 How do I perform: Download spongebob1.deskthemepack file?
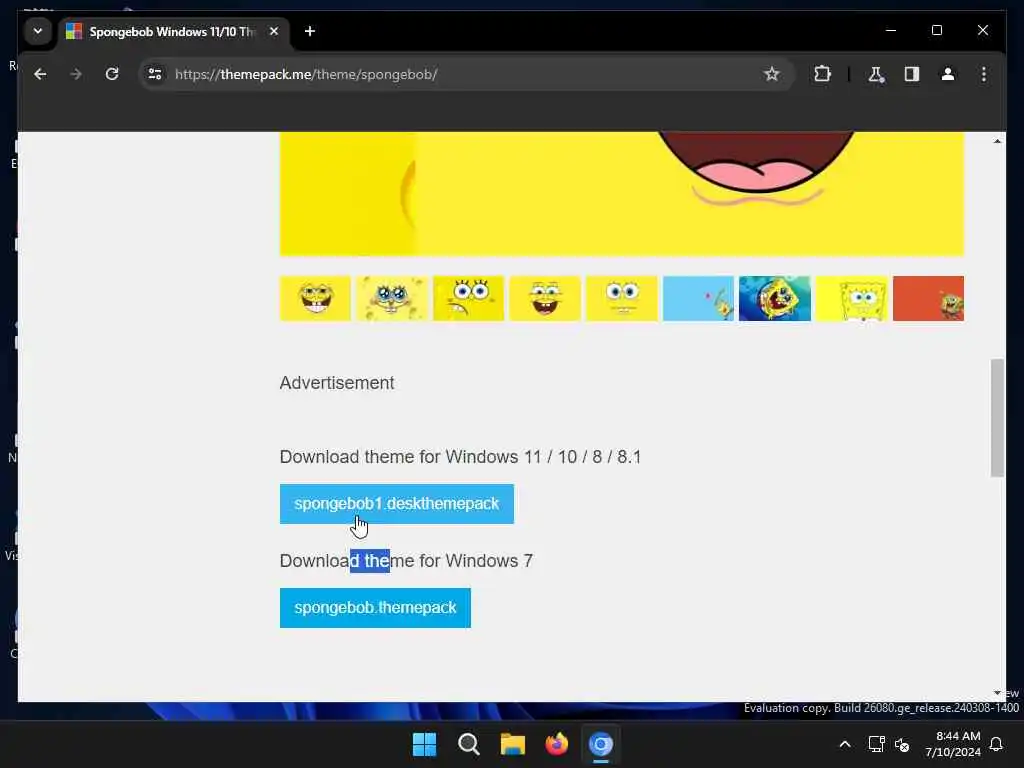[396, 504]
